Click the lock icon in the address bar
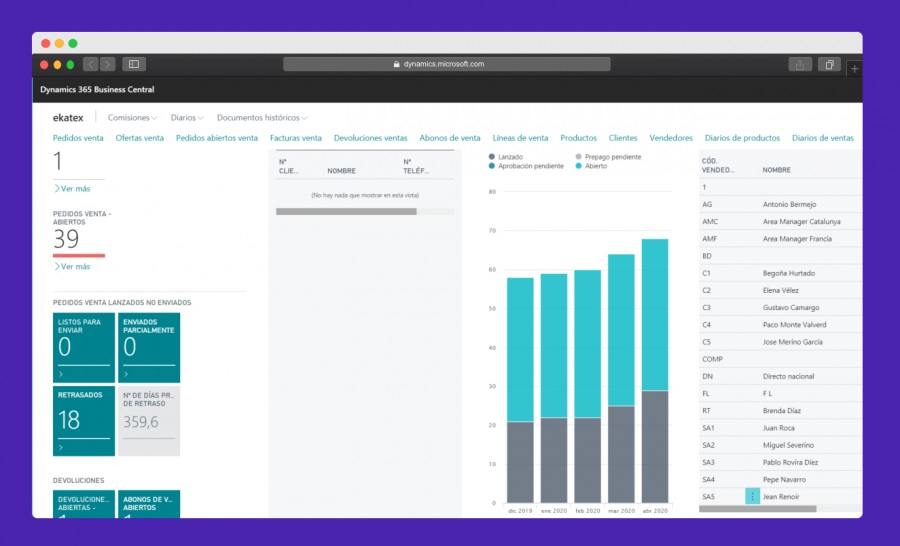This screenshot has height=546, width=900. click(397, 64)
